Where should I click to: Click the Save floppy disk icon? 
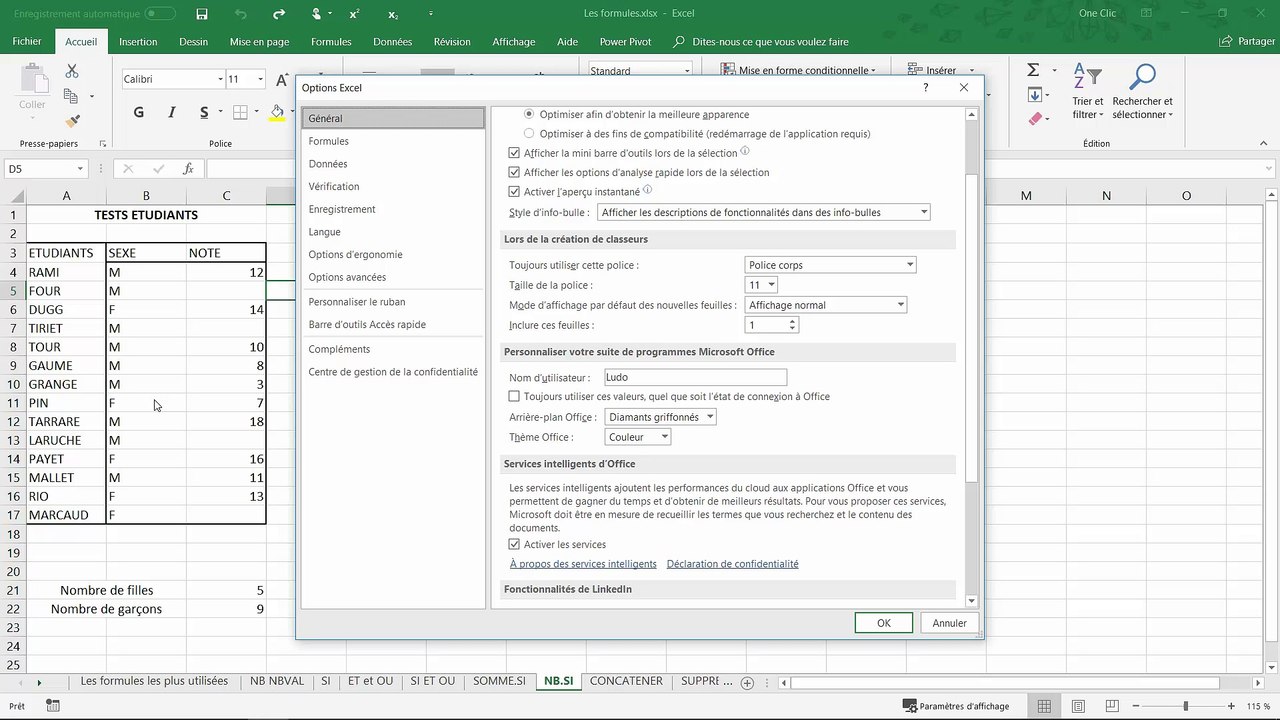(x=202, y=14)
